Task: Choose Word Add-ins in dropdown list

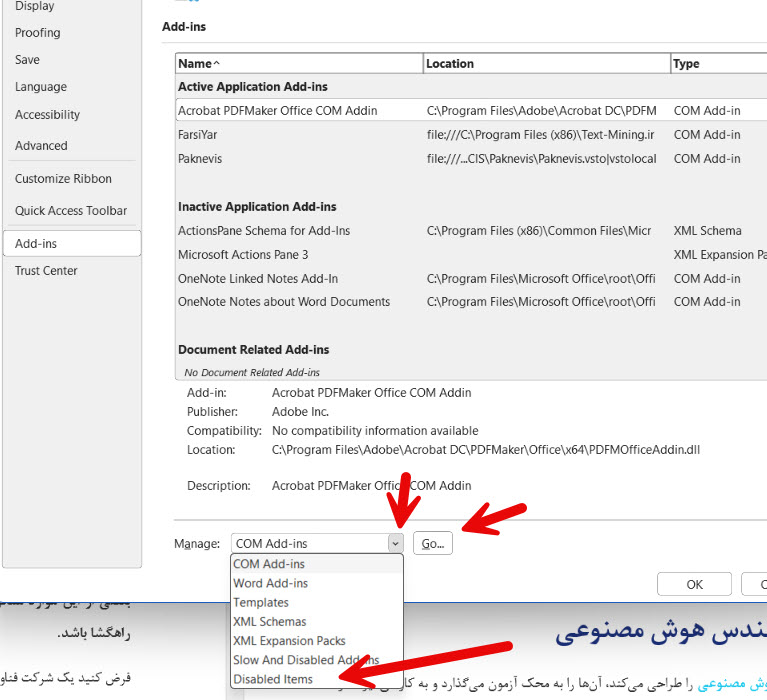Action: tap(270, 583)
